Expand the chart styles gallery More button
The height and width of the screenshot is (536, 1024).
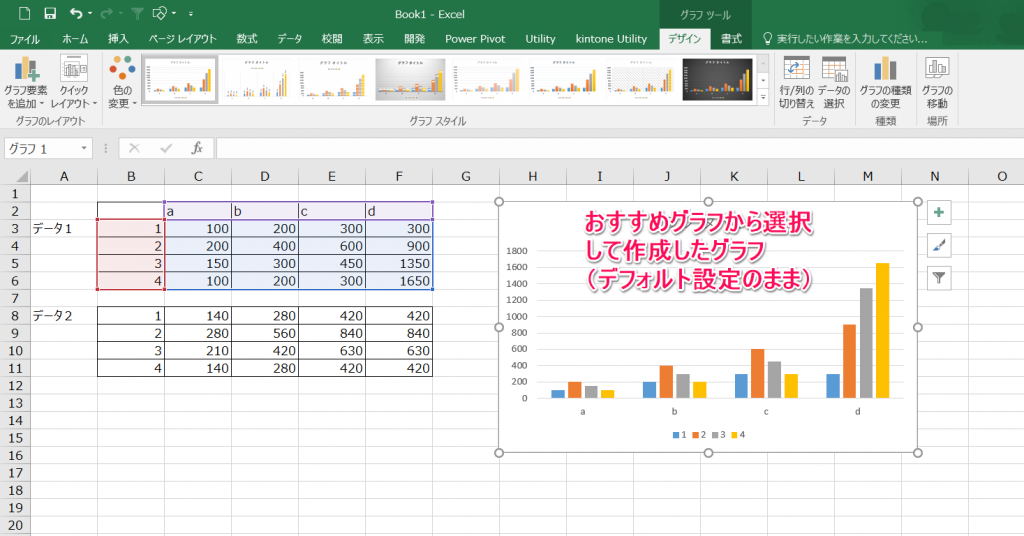(763, 97)
